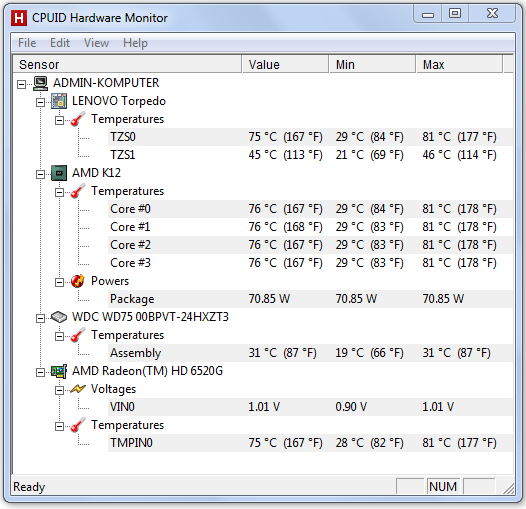Select the TZS0 sensor row

(x=310, y=137)
